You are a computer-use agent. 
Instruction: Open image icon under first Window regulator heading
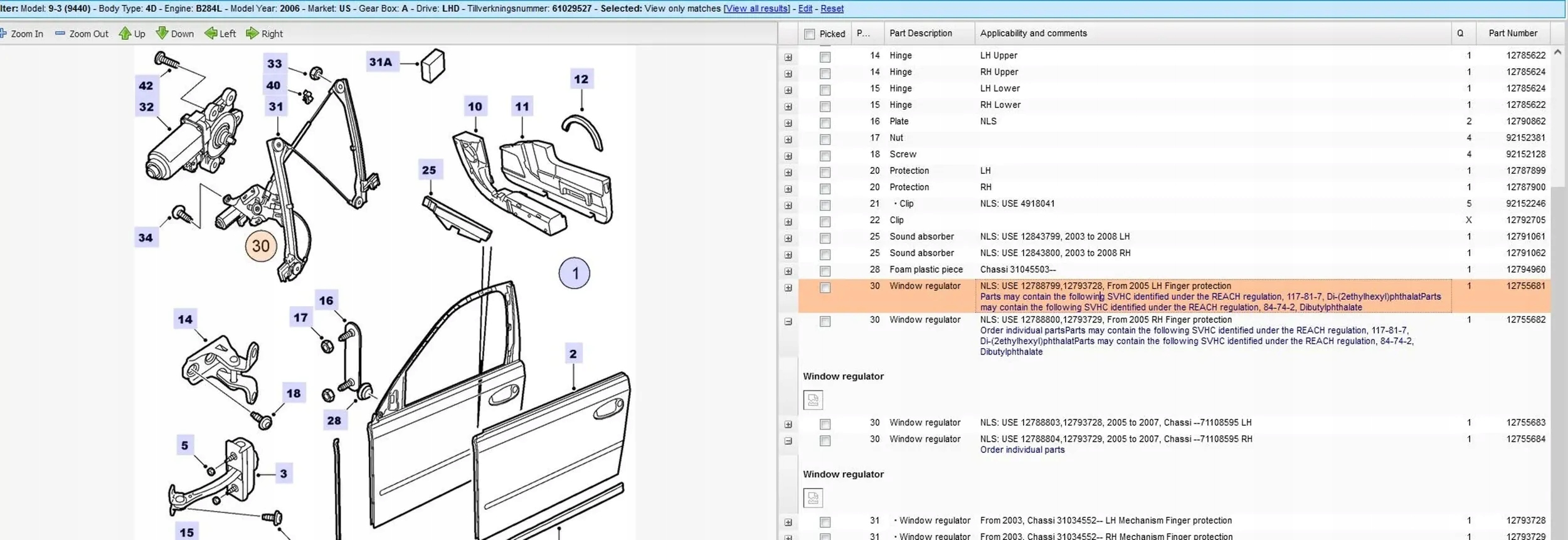click(x=813, y=400)
